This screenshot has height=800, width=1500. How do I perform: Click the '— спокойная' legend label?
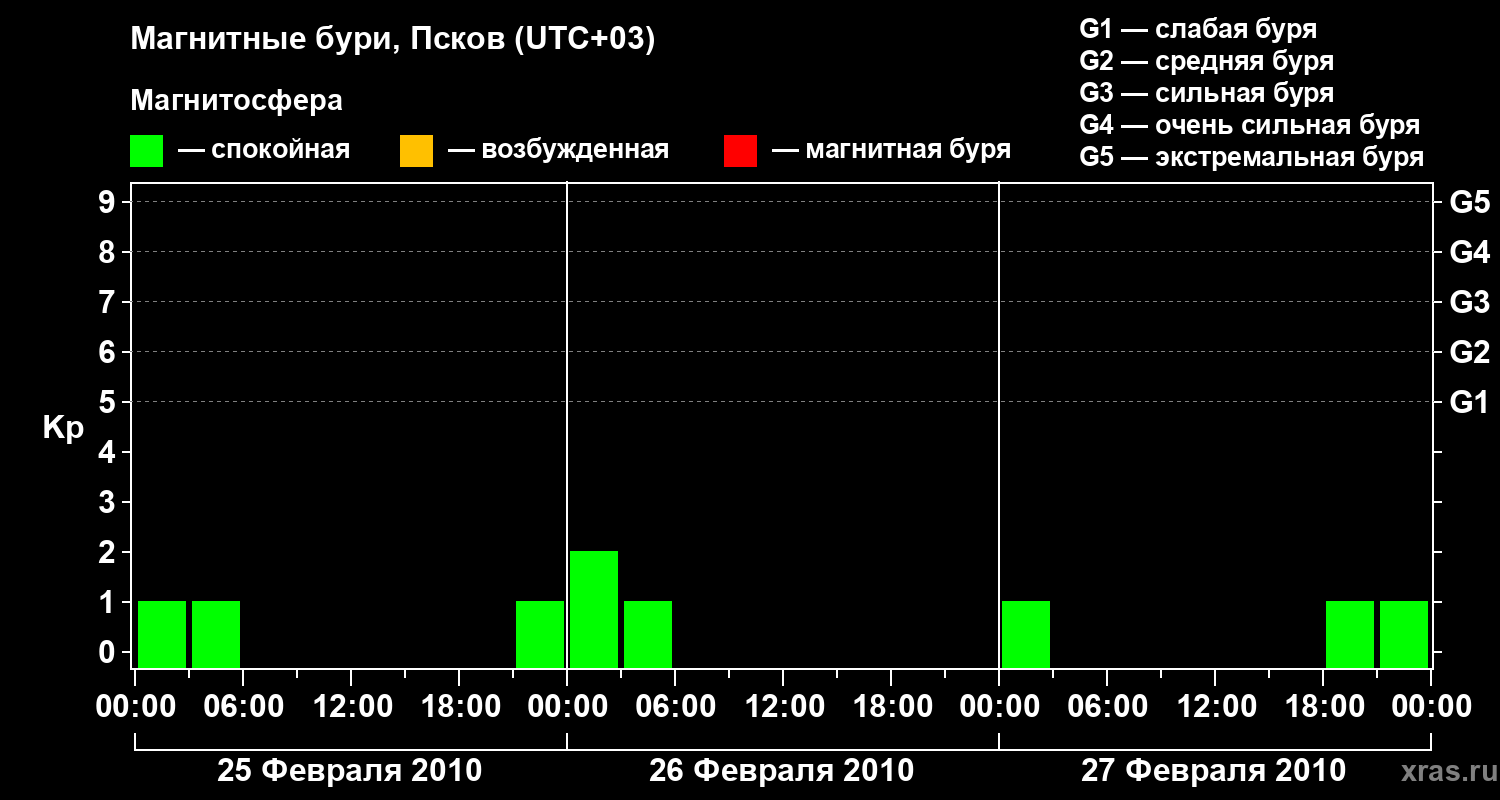(264, 151)
